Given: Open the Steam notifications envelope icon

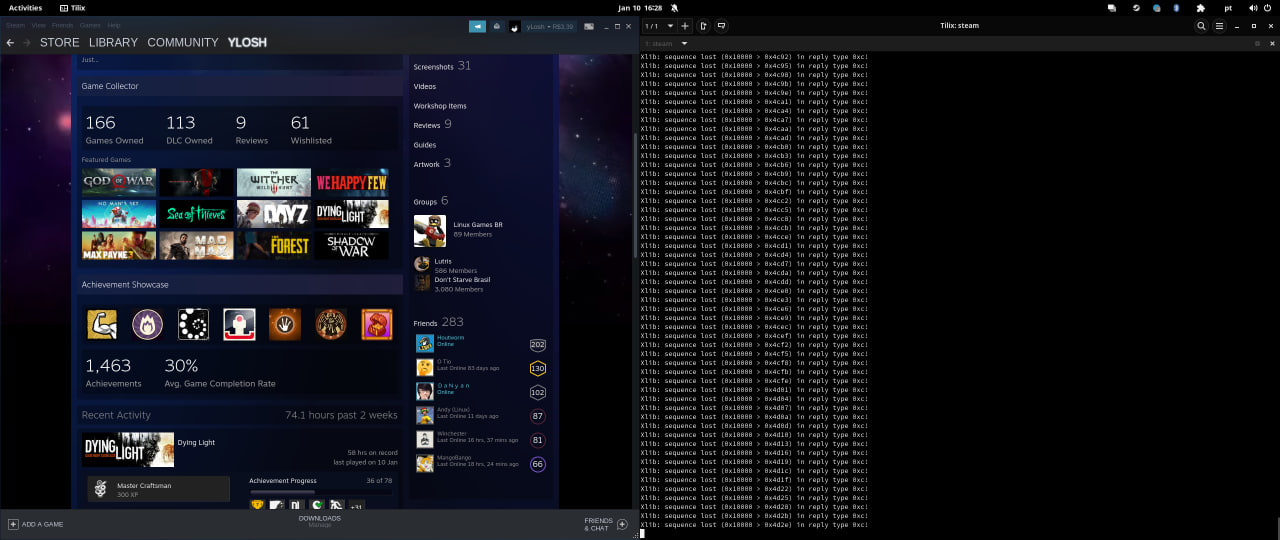Looking at the screenshot, I should 497,26.
